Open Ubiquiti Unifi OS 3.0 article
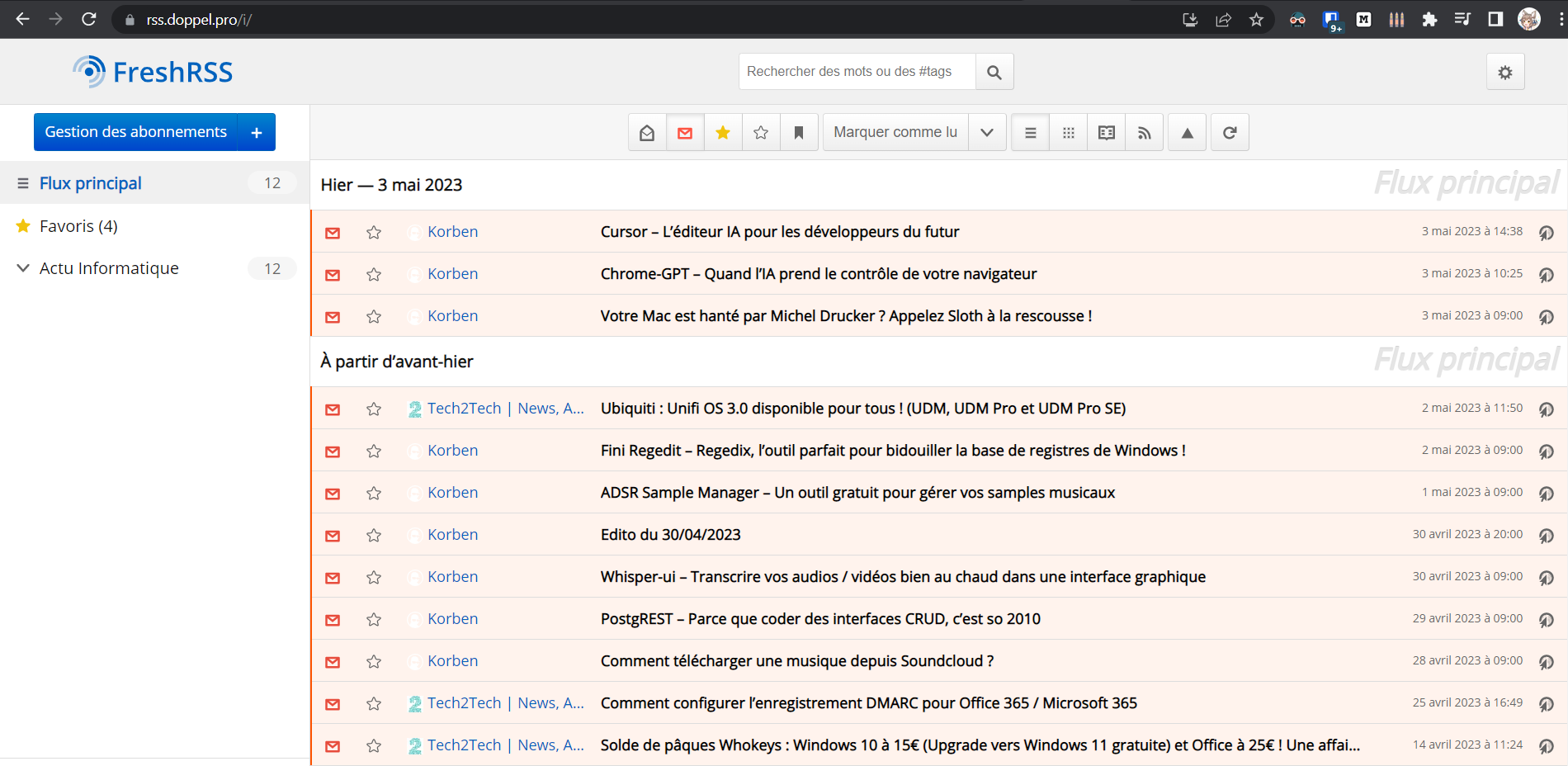The image size is (1568, 766). (x=863, y=409)
